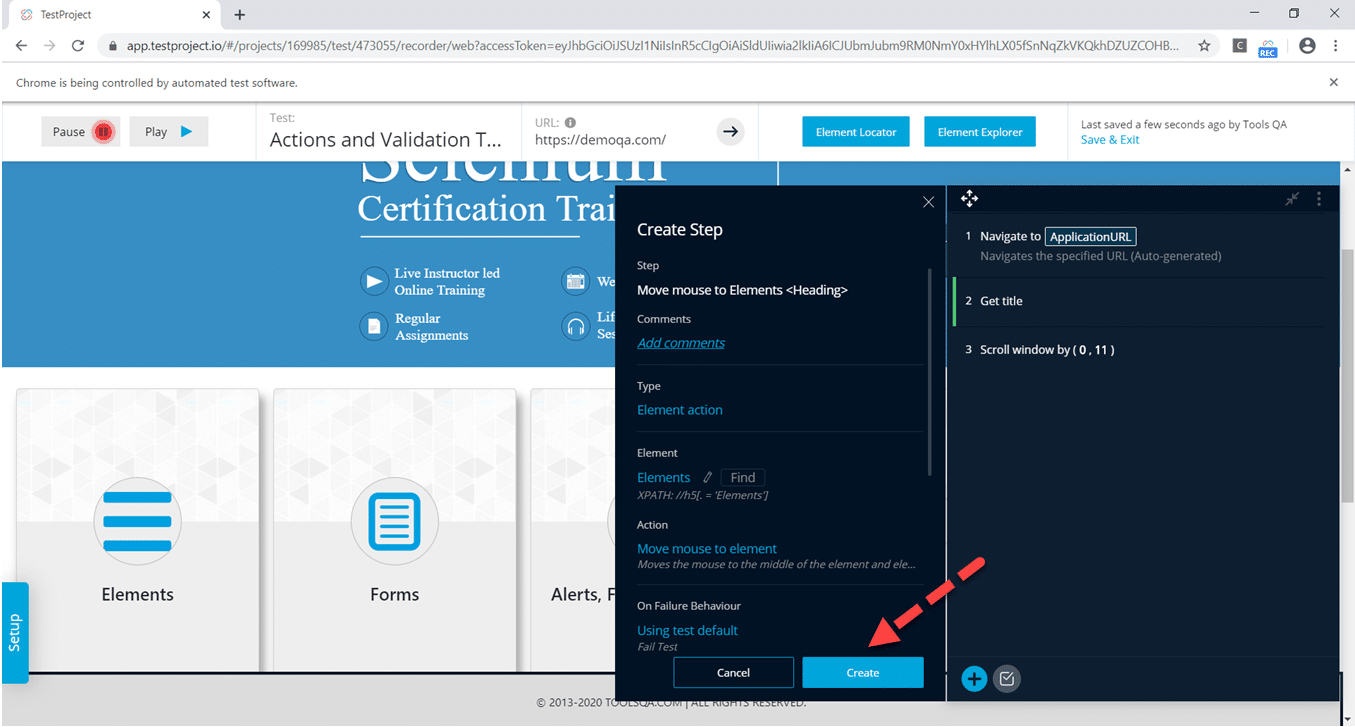This screenshot has width=1355, height=727.
Task: Click the blue plus add step button
Action: pos(974,679)
